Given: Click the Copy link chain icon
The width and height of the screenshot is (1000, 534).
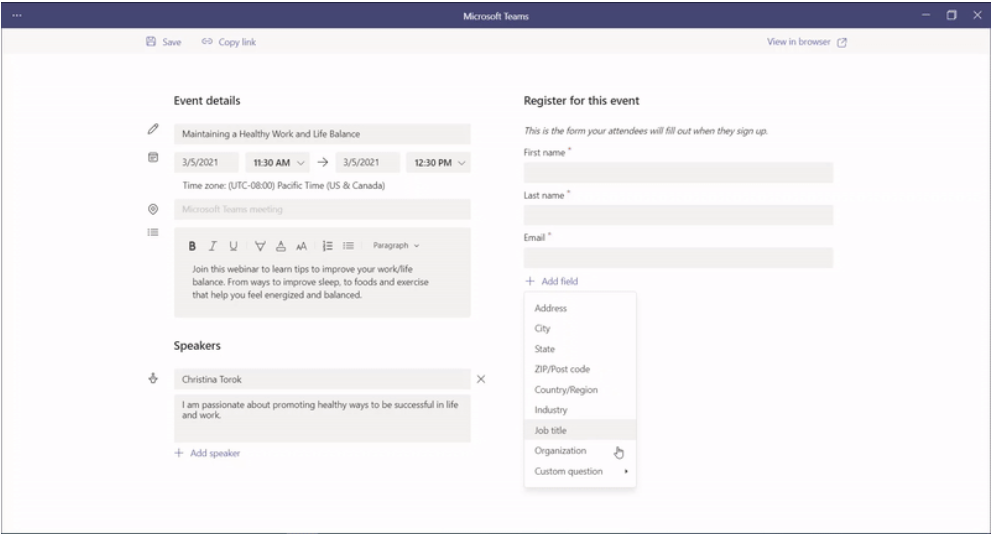Looking at the screenshot, I should (x=207, y=41).
